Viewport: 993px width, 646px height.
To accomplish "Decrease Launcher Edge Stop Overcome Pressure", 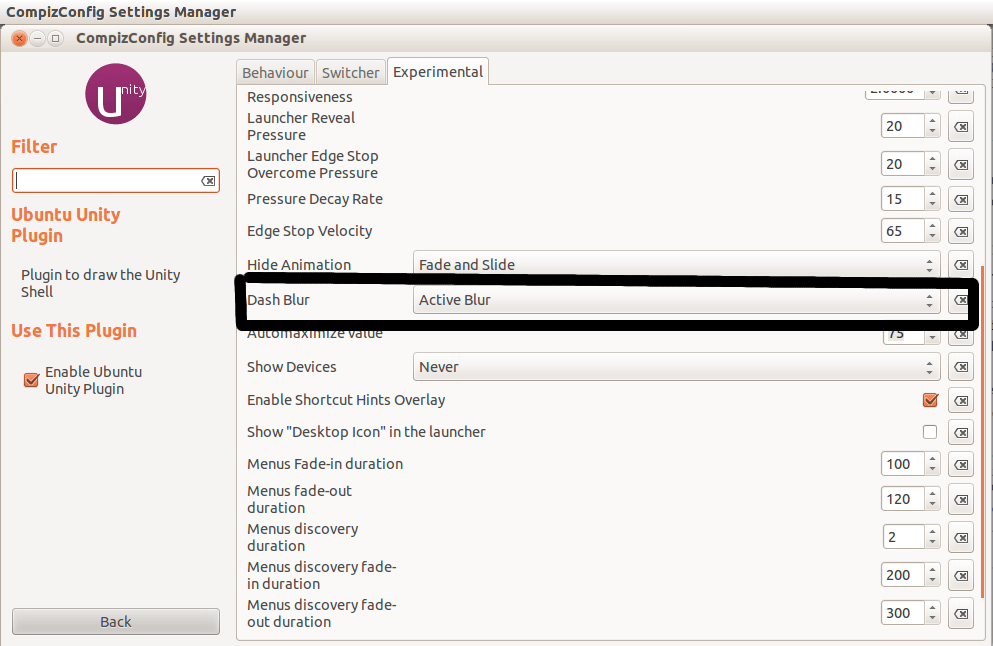I will coord(932,170).
